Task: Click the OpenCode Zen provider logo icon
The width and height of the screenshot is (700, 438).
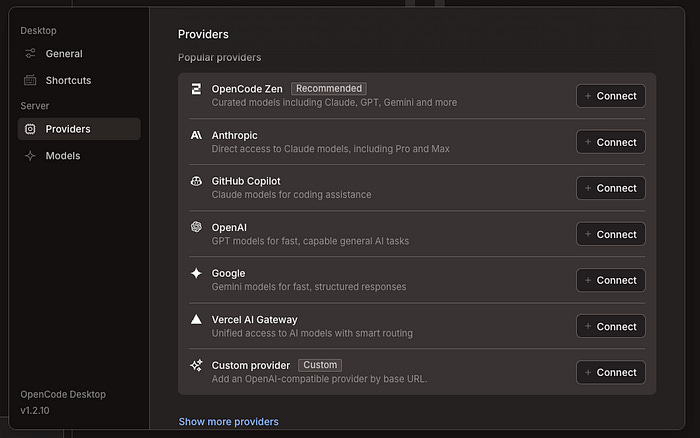Action: pyautogui.click(x=196, y=89)
